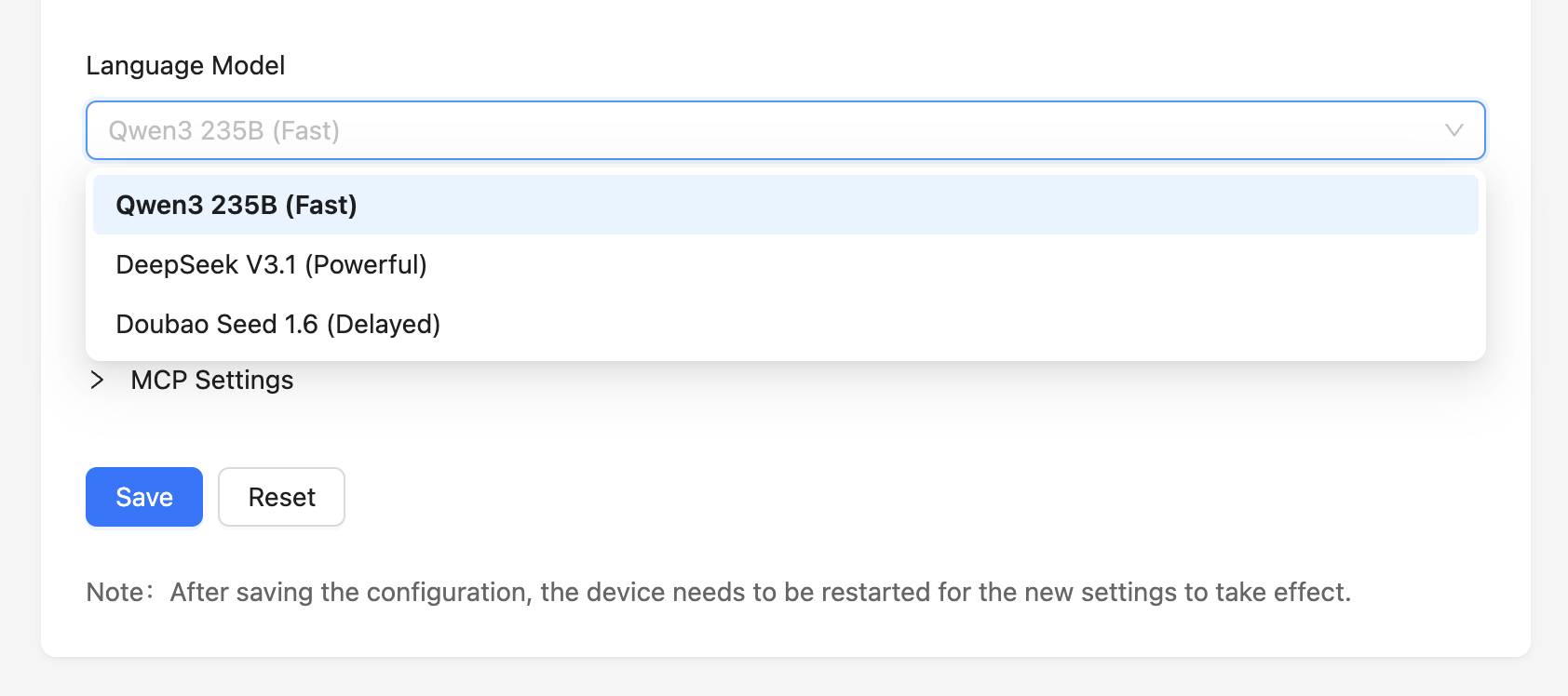1568x696 pixels.
Task: Pick the Doubao Seed 1.6 (Delayed) model
Action: pos(277,324)
